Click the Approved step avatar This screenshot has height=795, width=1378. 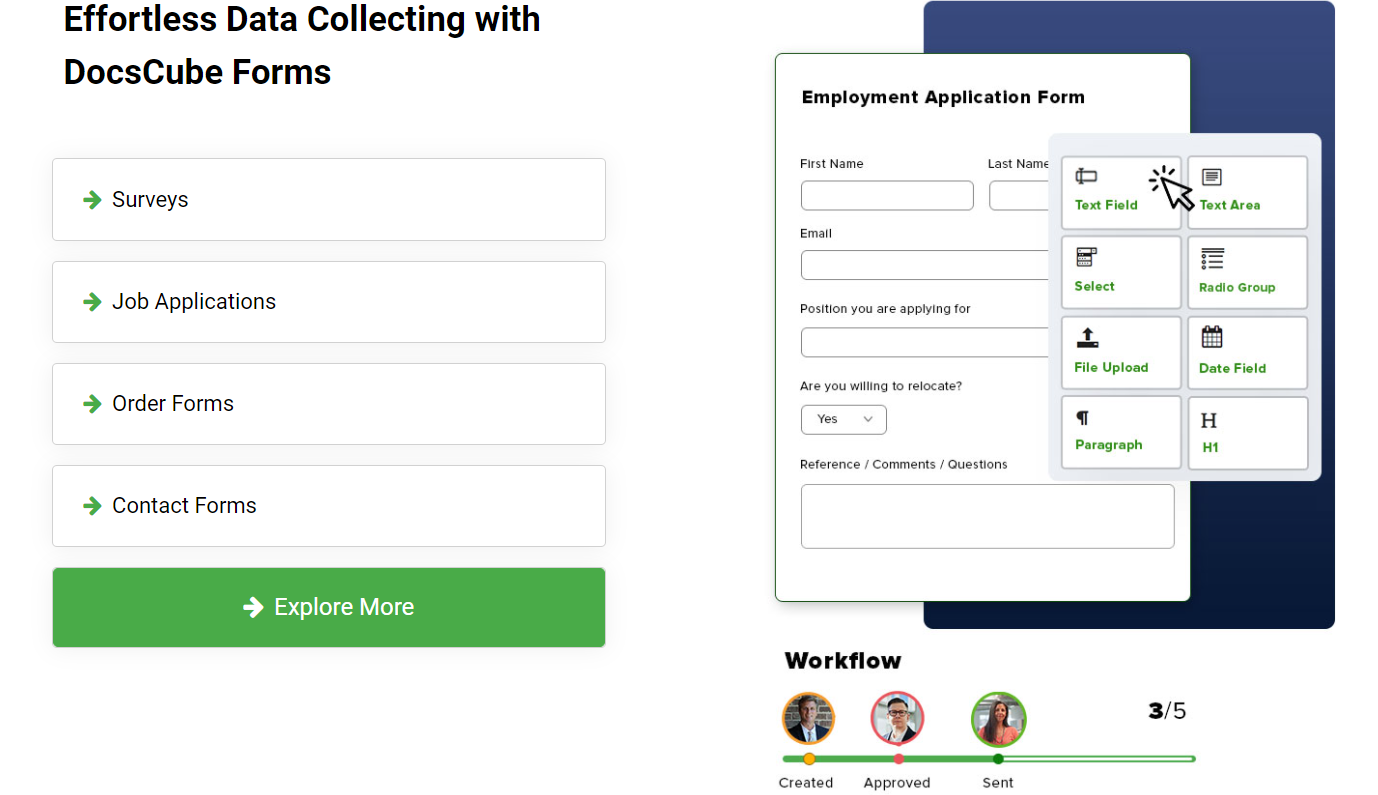coord(897,719)
